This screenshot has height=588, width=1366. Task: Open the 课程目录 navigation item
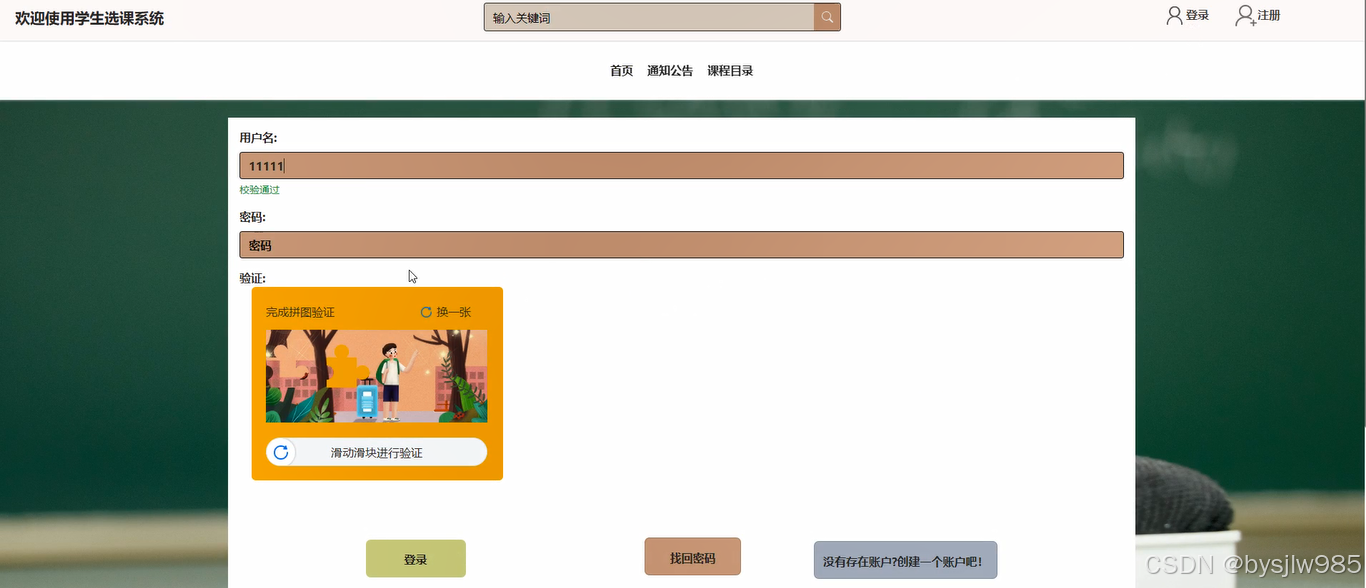click(730, 70)
